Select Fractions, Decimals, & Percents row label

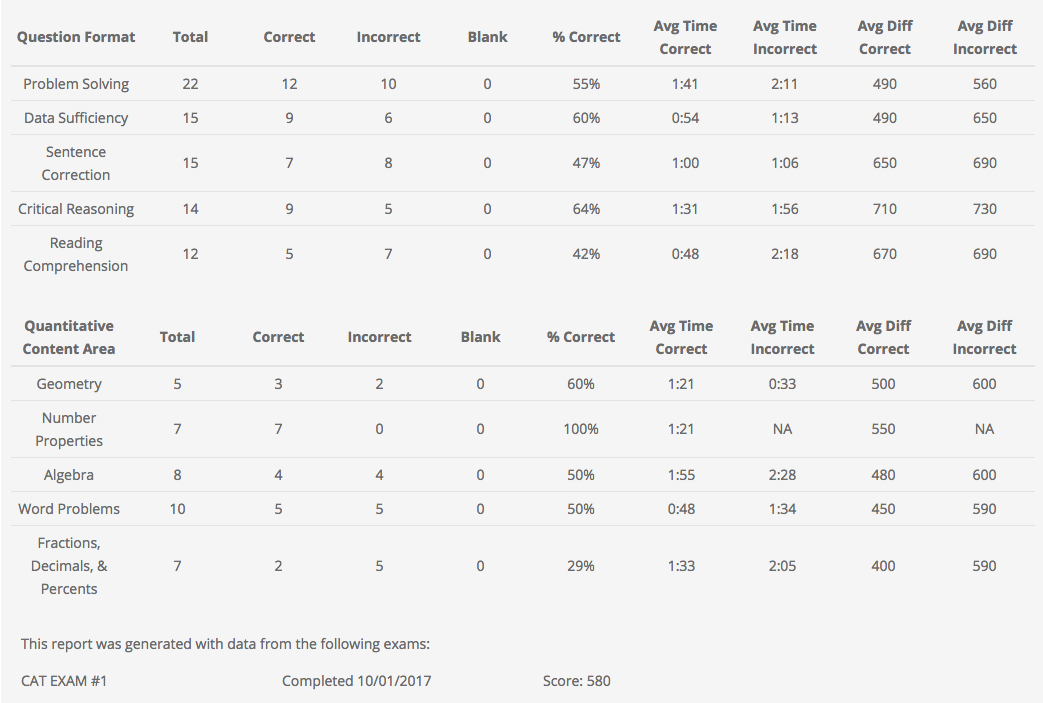tap(69, 566)
